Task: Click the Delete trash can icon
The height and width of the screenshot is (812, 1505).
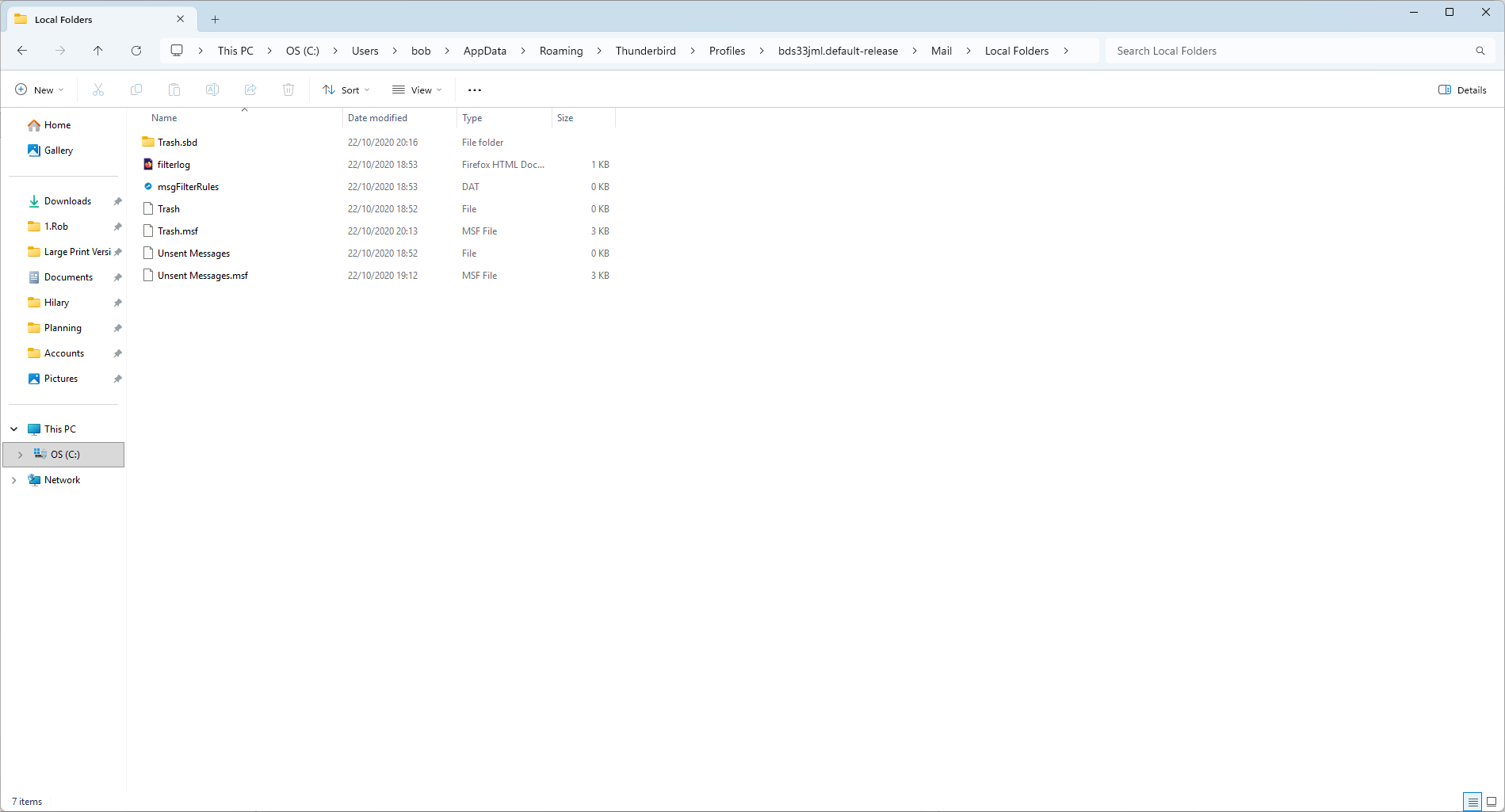Action: click(x=288, y=90)
